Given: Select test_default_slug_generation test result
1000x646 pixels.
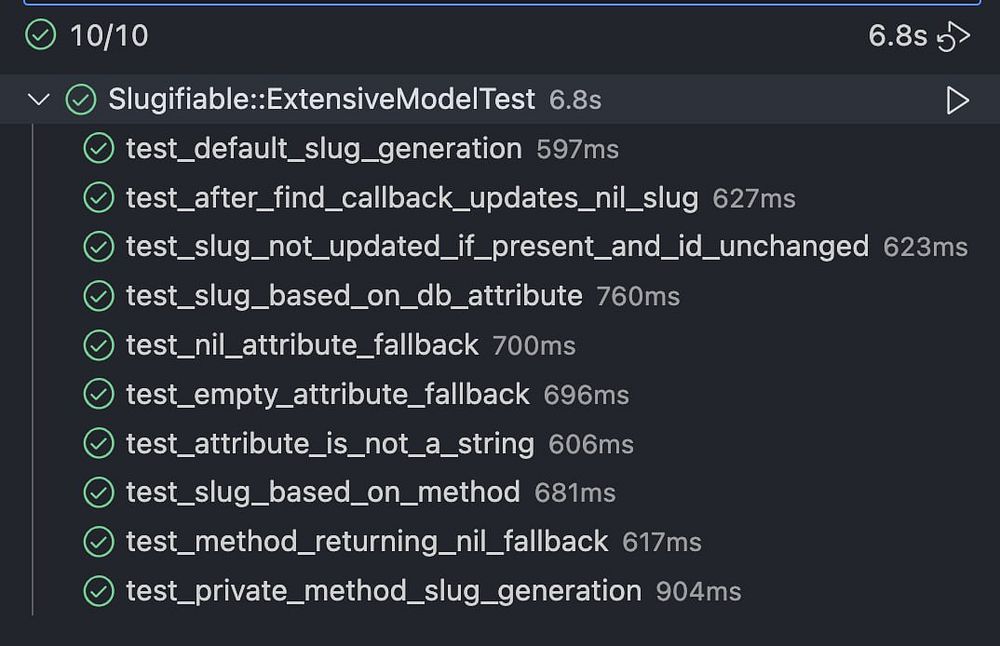Looking at the screenshot, I should 323,149.
